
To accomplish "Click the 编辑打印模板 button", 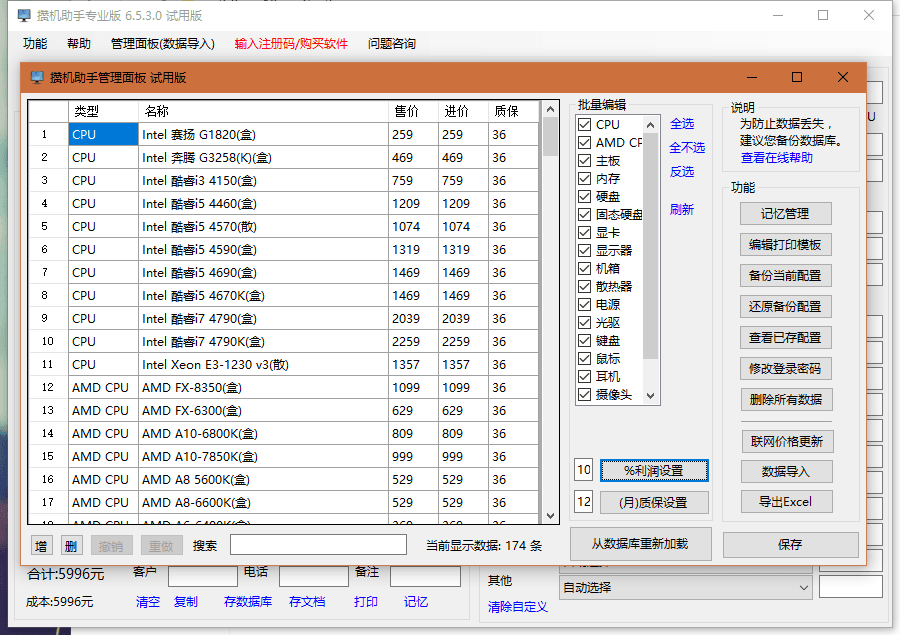I will [x=786, y=245].
